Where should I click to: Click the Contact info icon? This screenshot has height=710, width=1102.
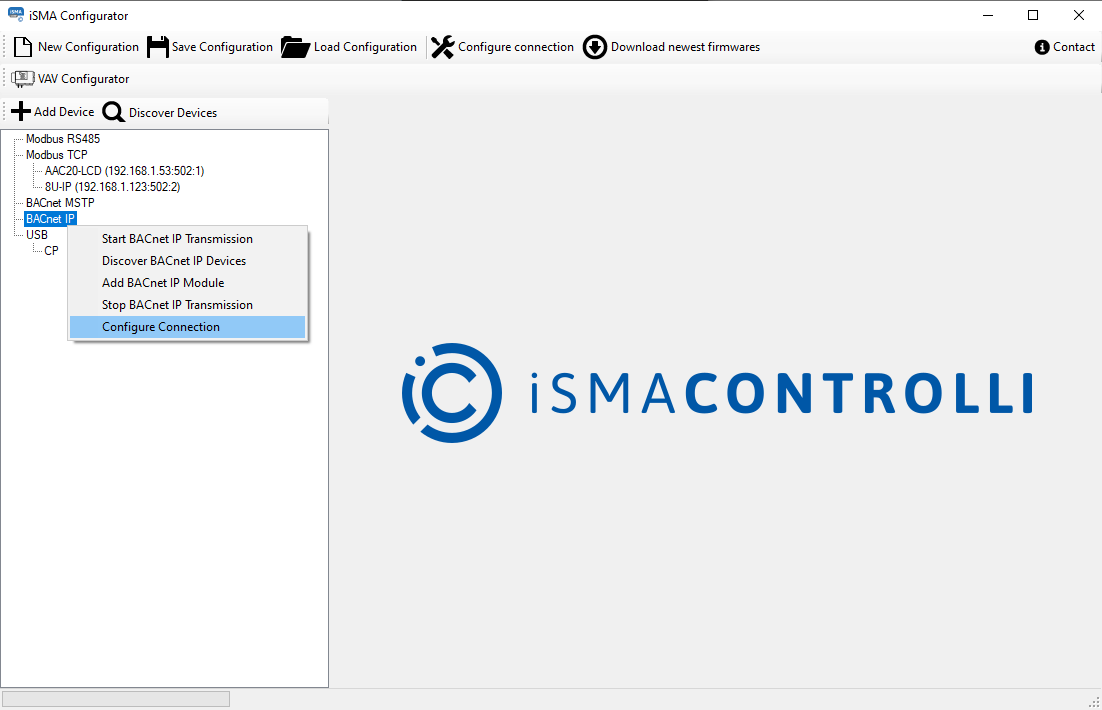coord(1042,47)
